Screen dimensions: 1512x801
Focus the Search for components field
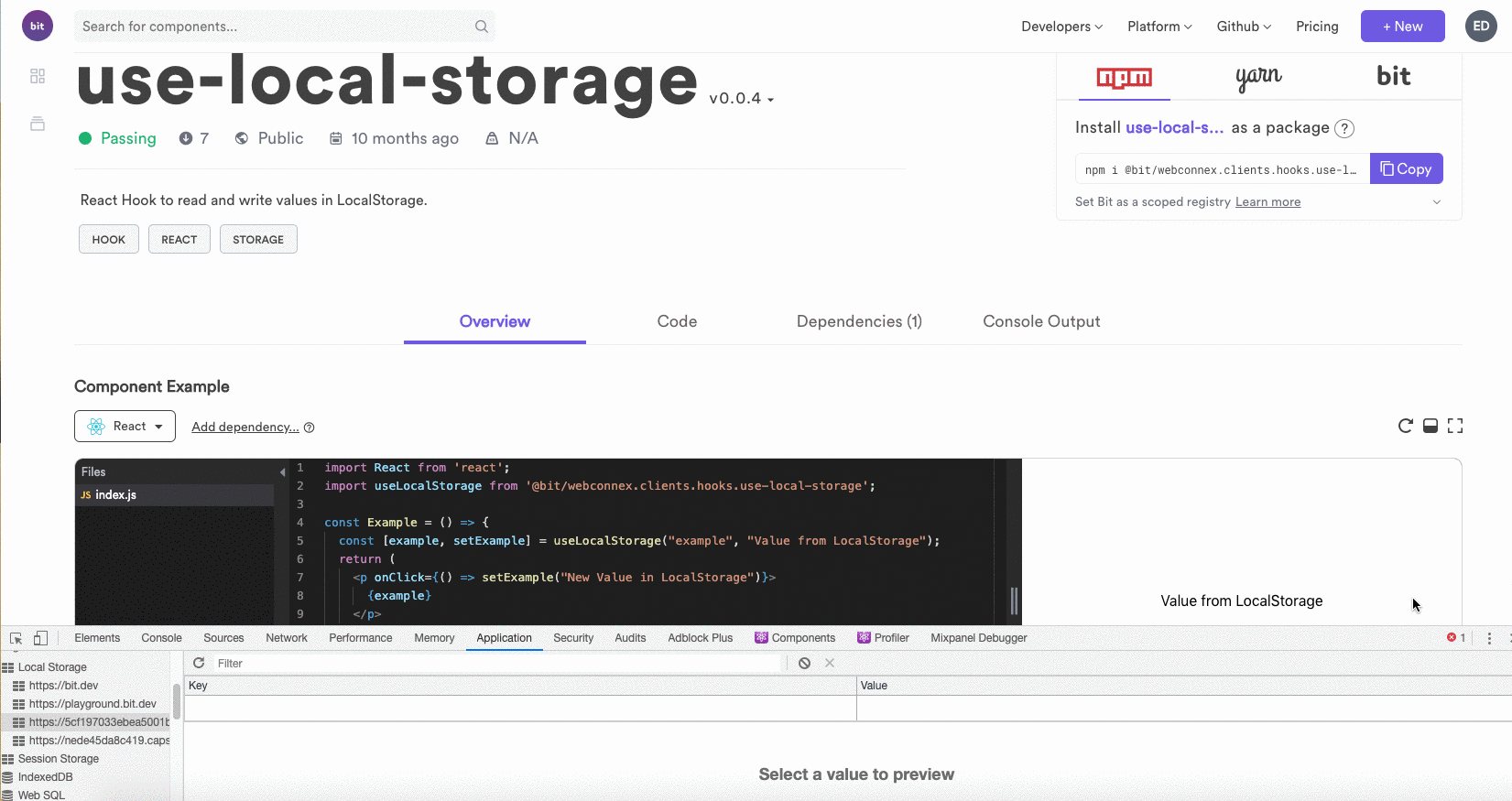pos(285,27)
